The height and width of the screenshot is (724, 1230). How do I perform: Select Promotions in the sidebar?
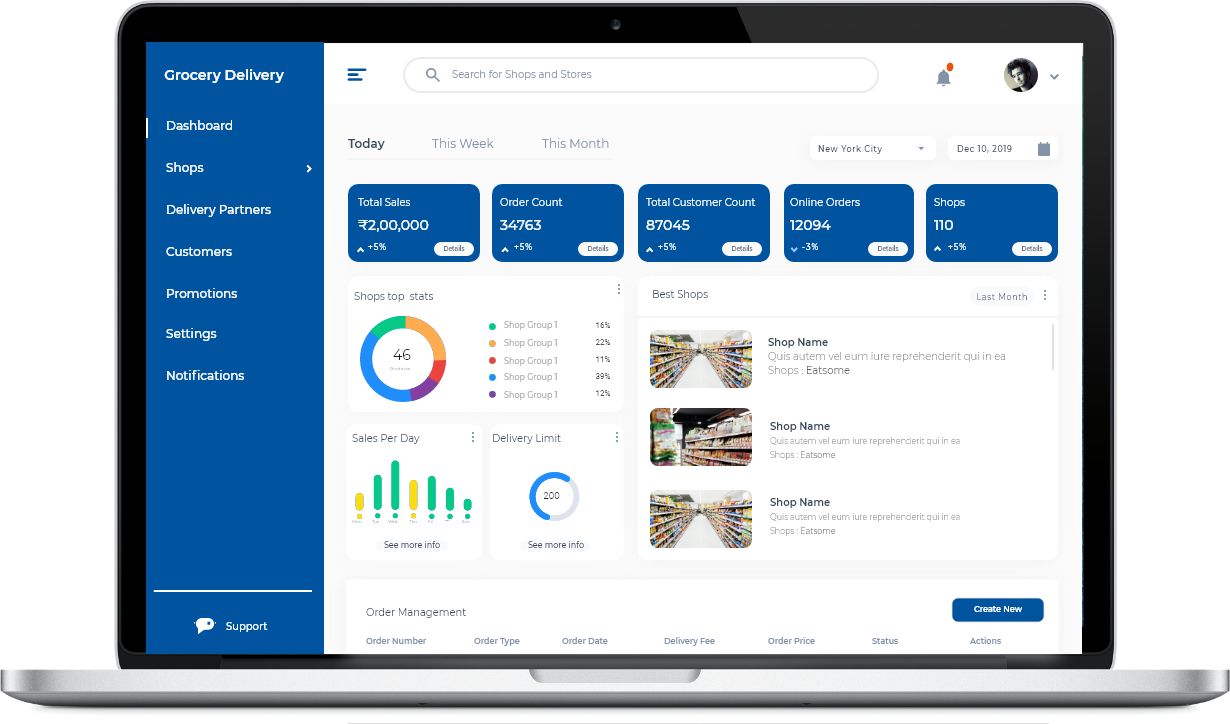point(201,293)
